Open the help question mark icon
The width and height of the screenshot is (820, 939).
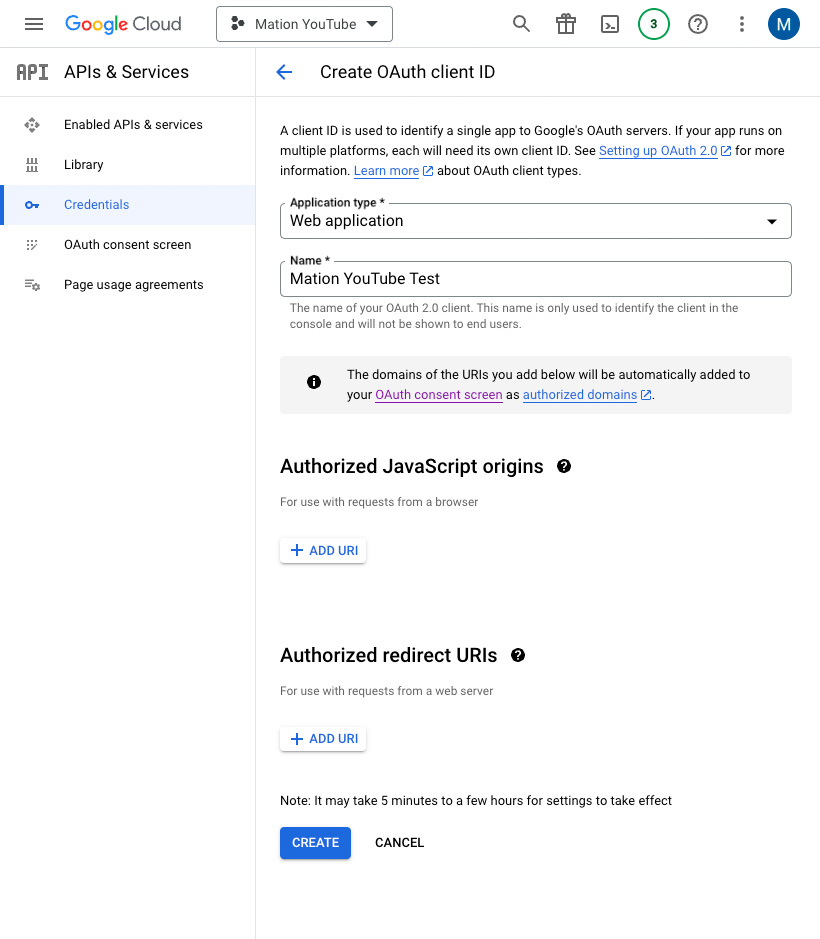coord(698,24)
